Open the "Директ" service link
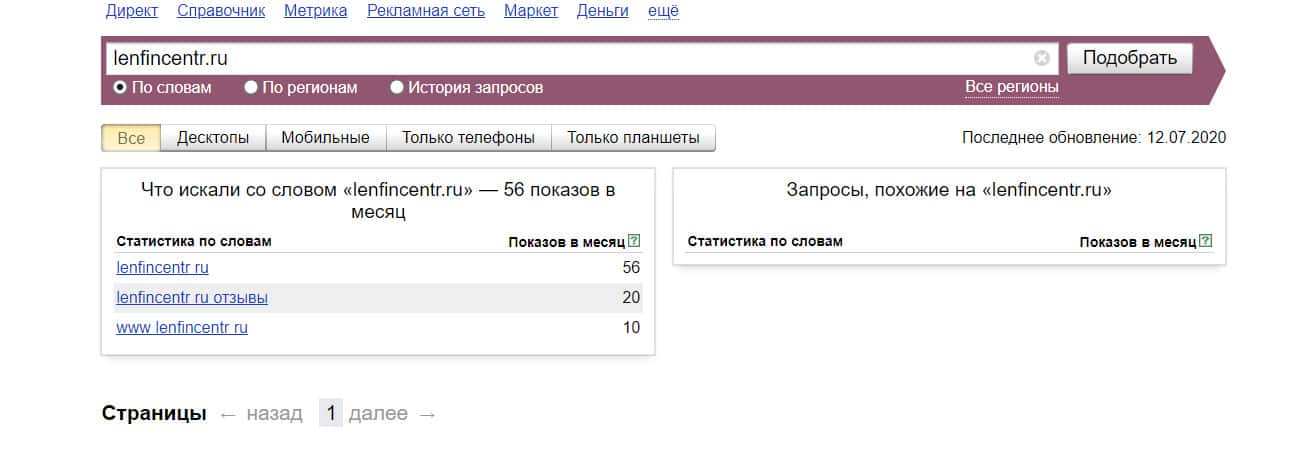 click(131, 11)
